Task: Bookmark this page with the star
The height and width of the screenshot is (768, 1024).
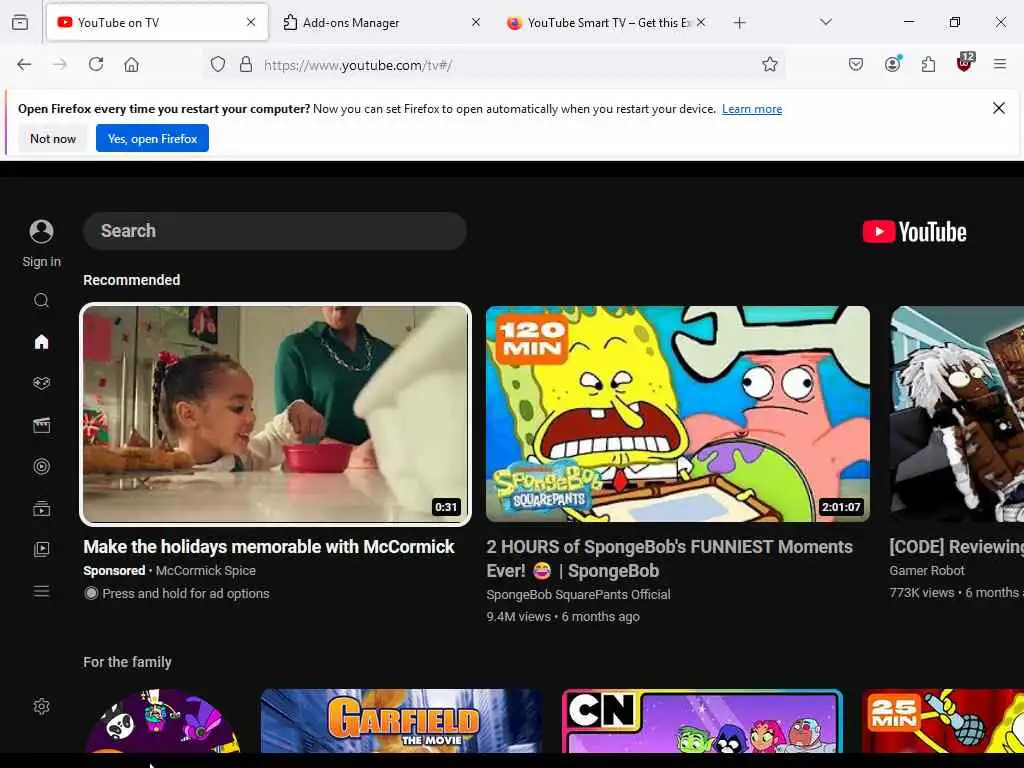Action: click(770, 64)
